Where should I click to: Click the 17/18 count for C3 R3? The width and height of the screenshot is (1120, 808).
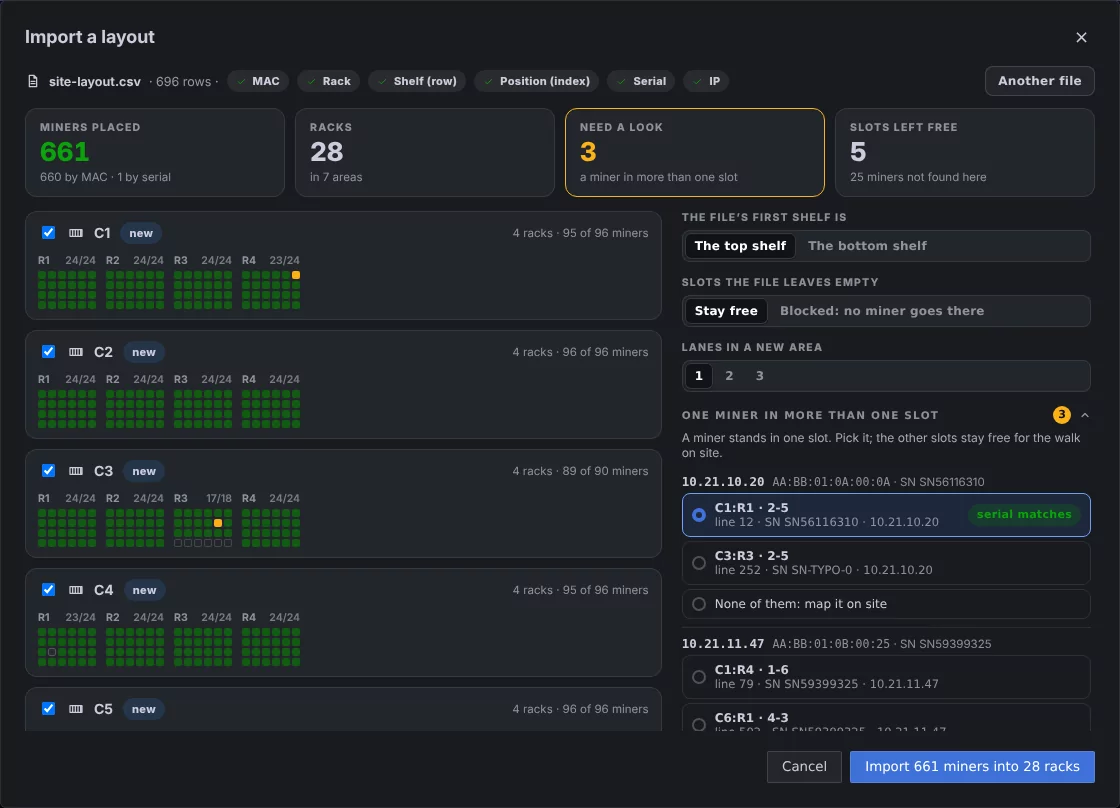point(219,499)
